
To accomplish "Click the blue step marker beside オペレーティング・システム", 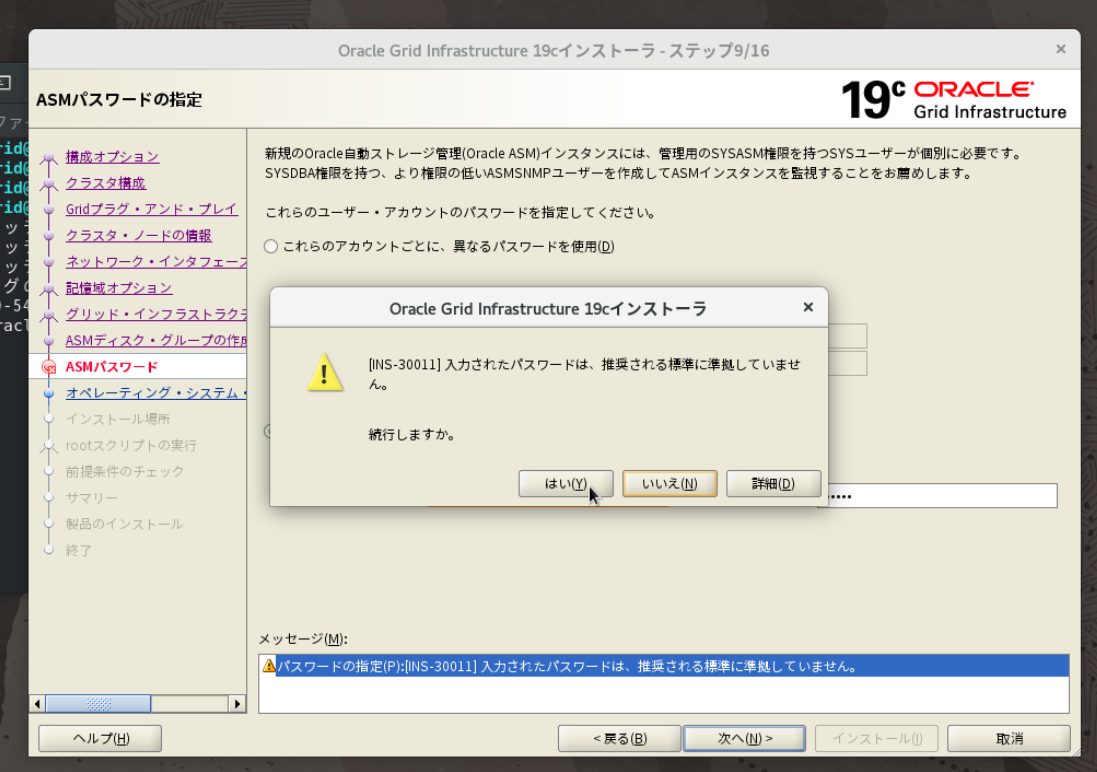I will pos(48,394).
